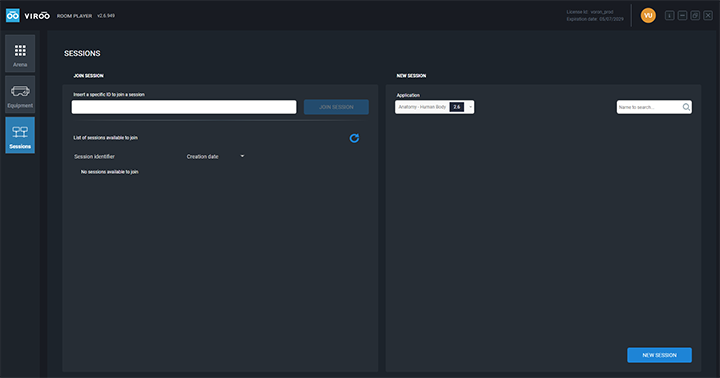Open the Application dropdown Anatomy - Human Body
This screenshot has height=378, width=720.
pos(434,107)
